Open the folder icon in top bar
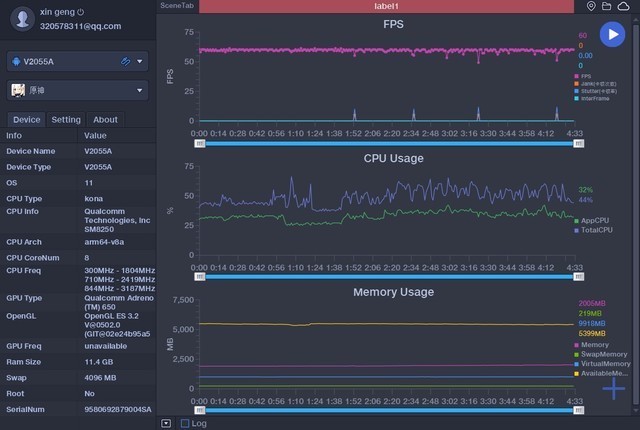Screen dimensions: 640x430 click(607, 6)
